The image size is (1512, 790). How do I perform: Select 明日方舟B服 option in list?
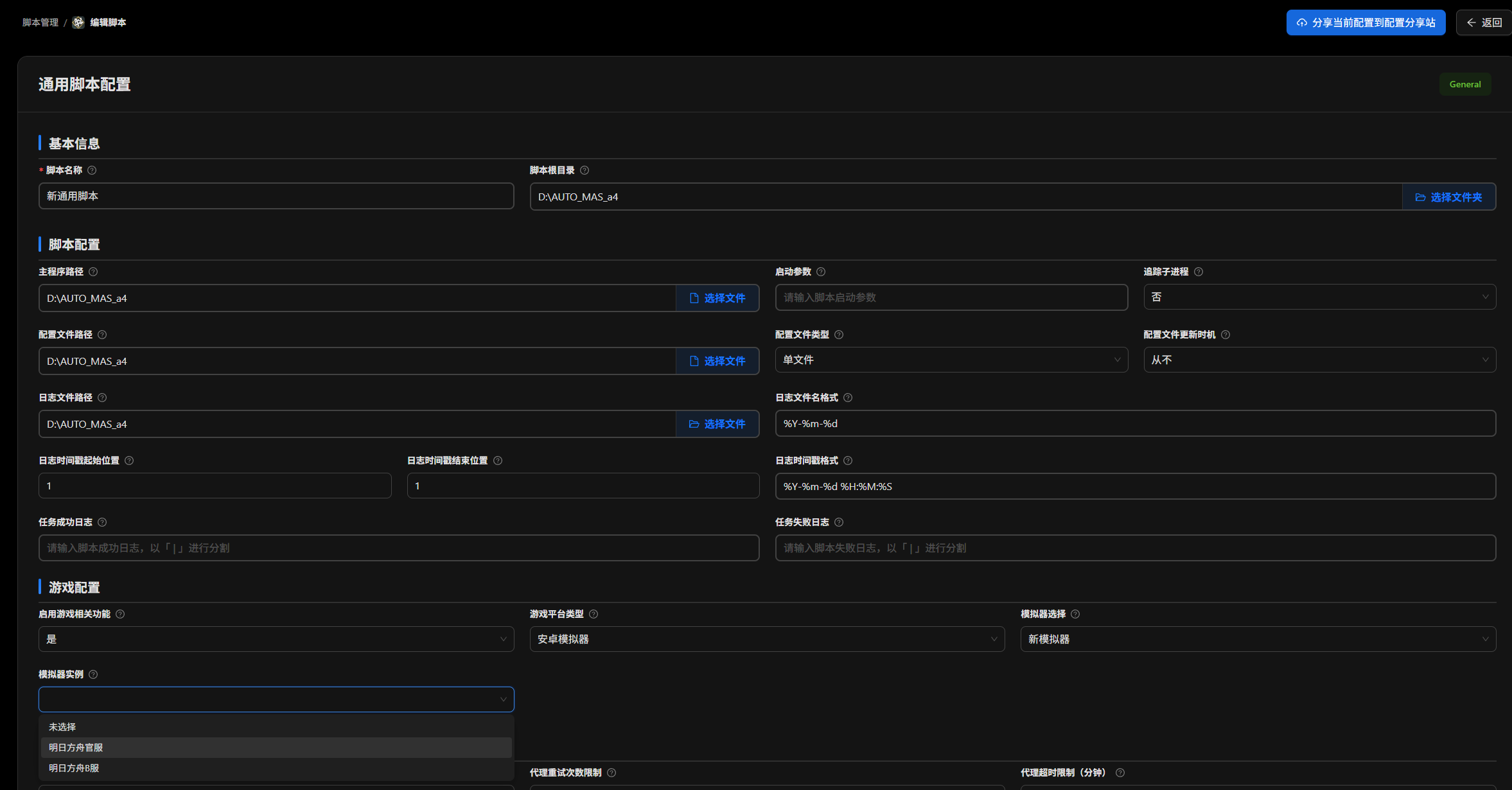(74, 768)
